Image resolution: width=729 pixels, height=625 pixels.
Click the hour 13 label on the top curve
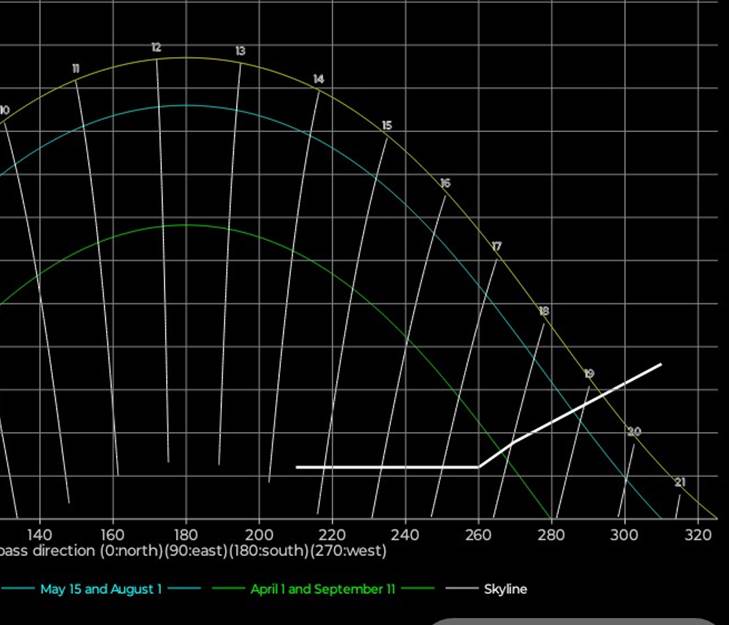(241, 51)
